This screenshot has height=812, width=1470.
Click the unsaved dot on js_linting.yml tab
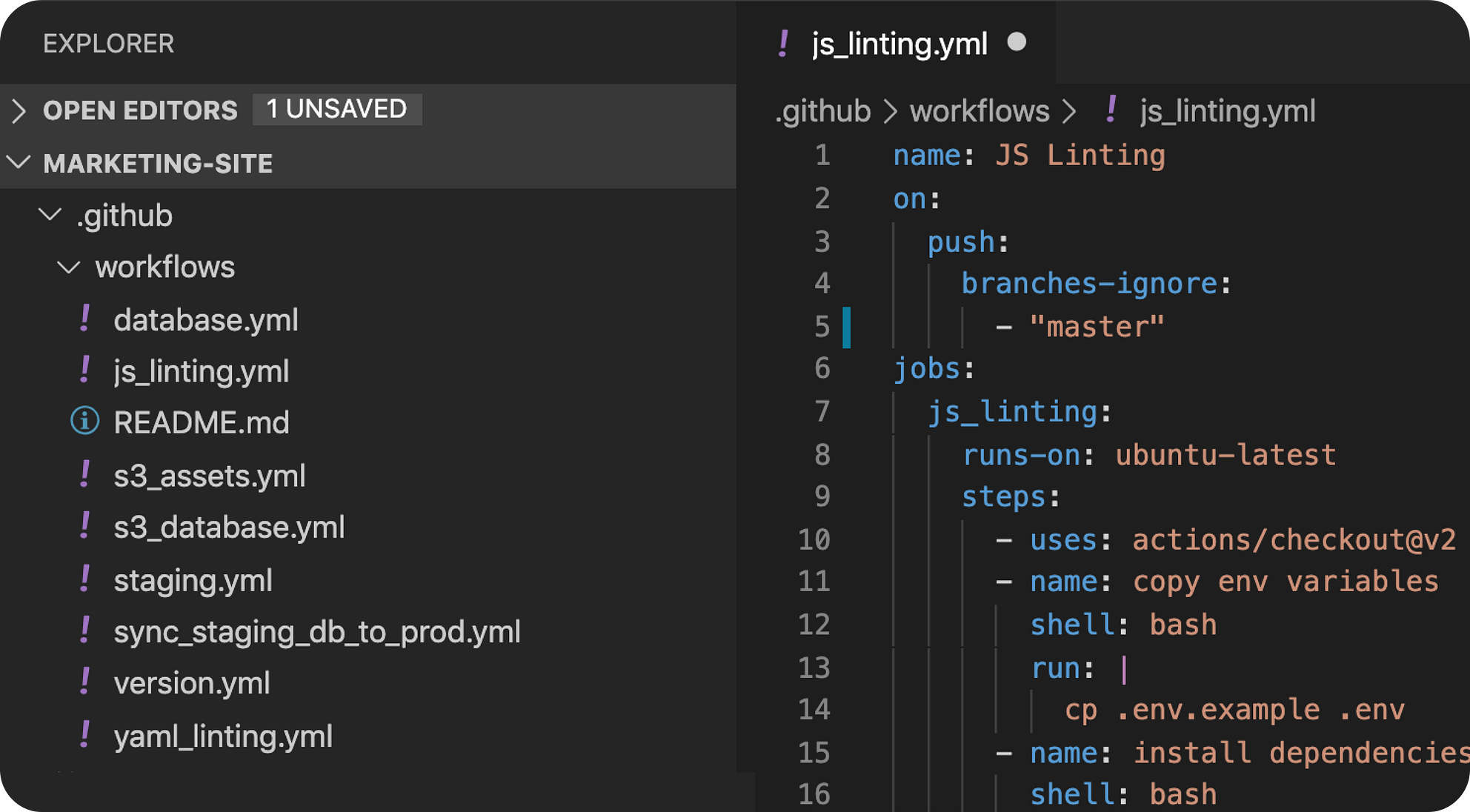pos(1017,42)
